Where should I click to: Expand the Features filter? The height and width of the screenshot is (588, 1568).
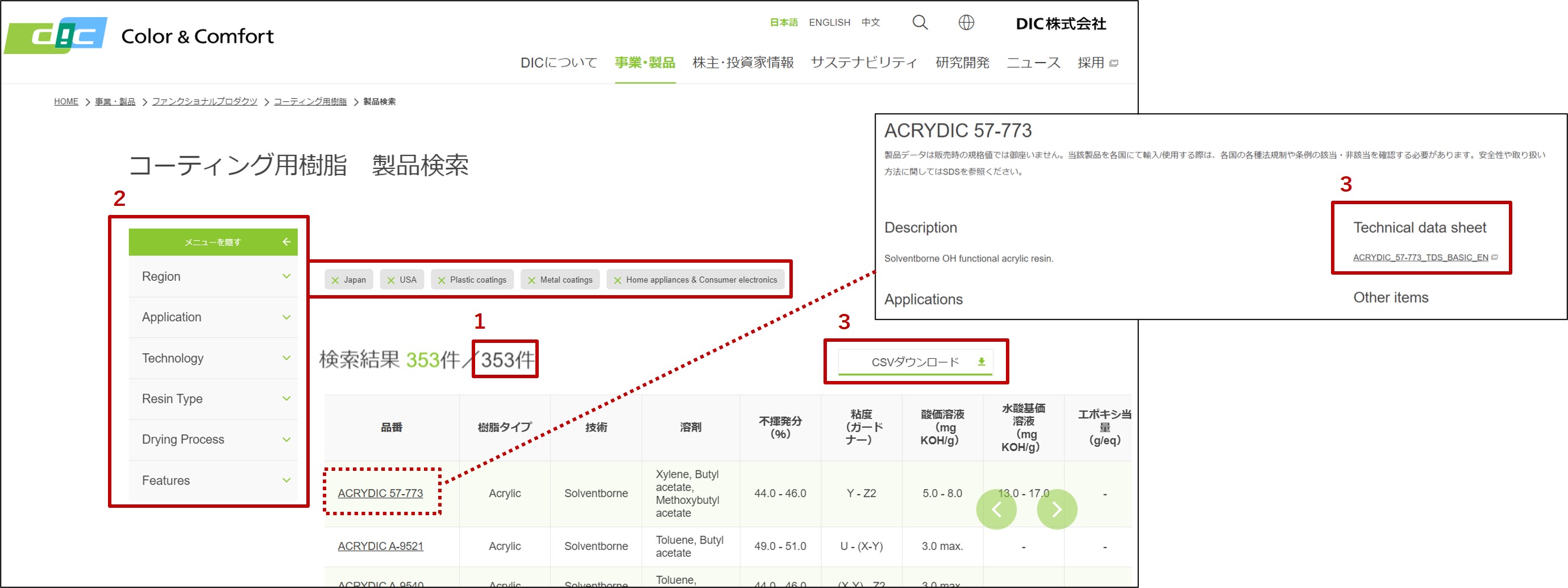213,481
